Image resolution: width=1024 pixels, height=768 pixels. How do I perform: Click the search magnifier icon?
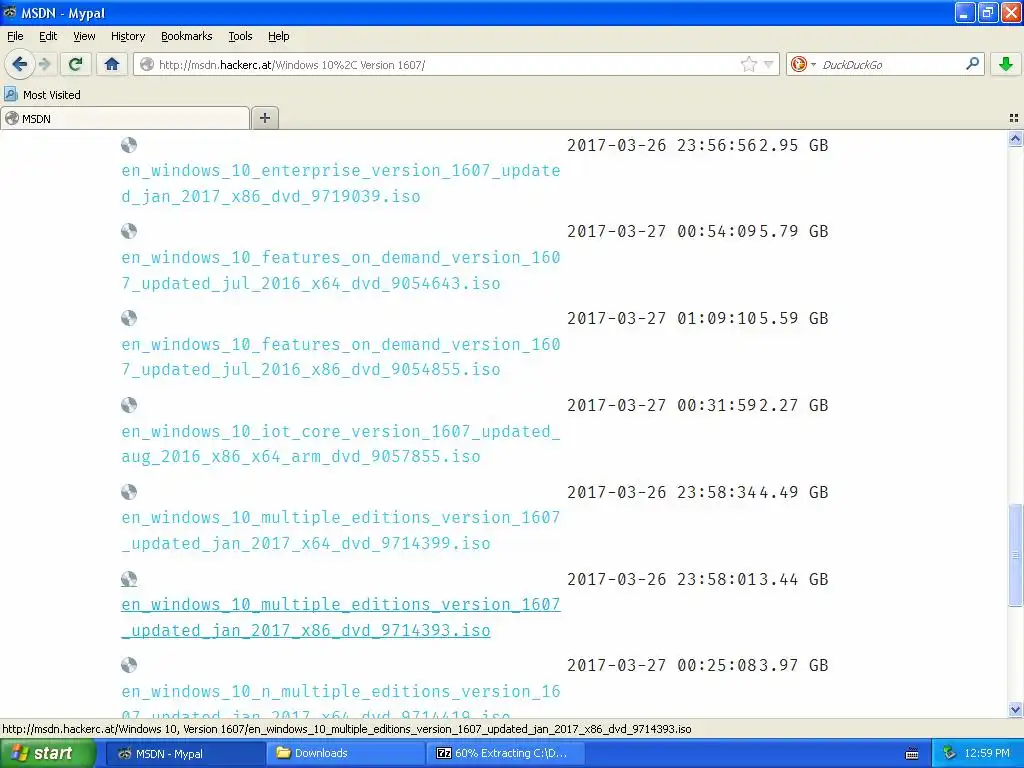coord(972,64)
